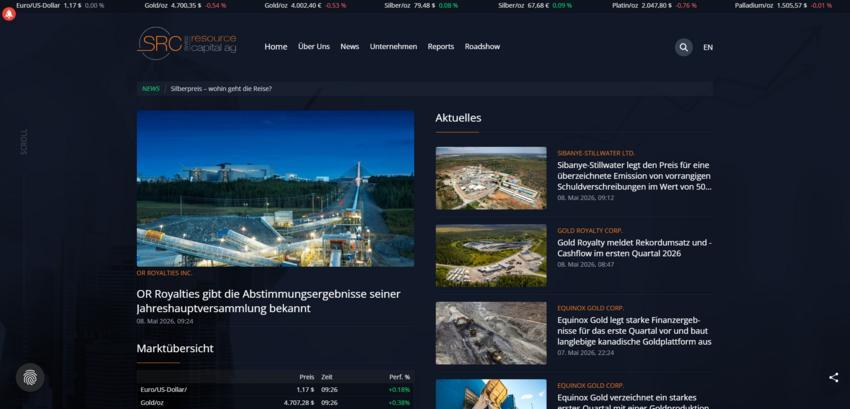Select the Gold/oz row in Marktübersicht
The image size is (850, 409).
coord(275,402)
